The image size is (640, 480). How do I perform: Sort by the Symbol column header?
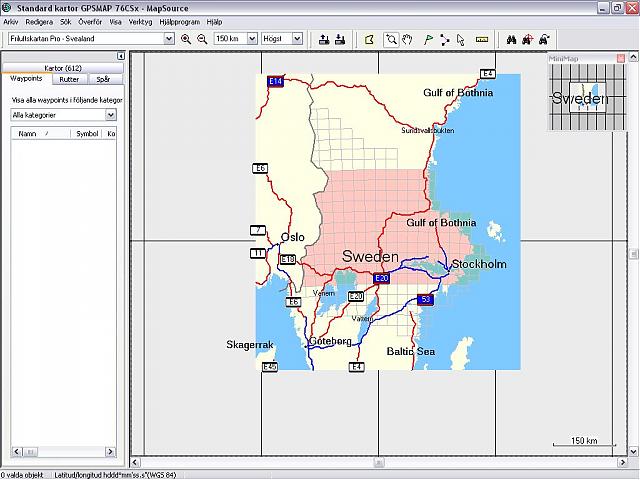click(87, 133)
